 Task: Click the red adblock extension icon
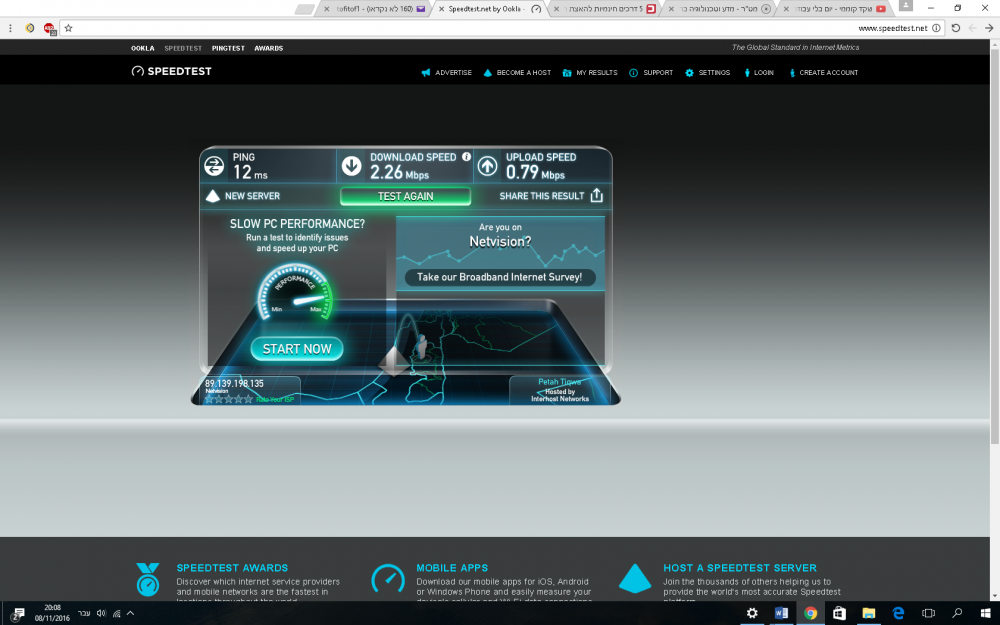pyautogui.click(x=49, y=28)
